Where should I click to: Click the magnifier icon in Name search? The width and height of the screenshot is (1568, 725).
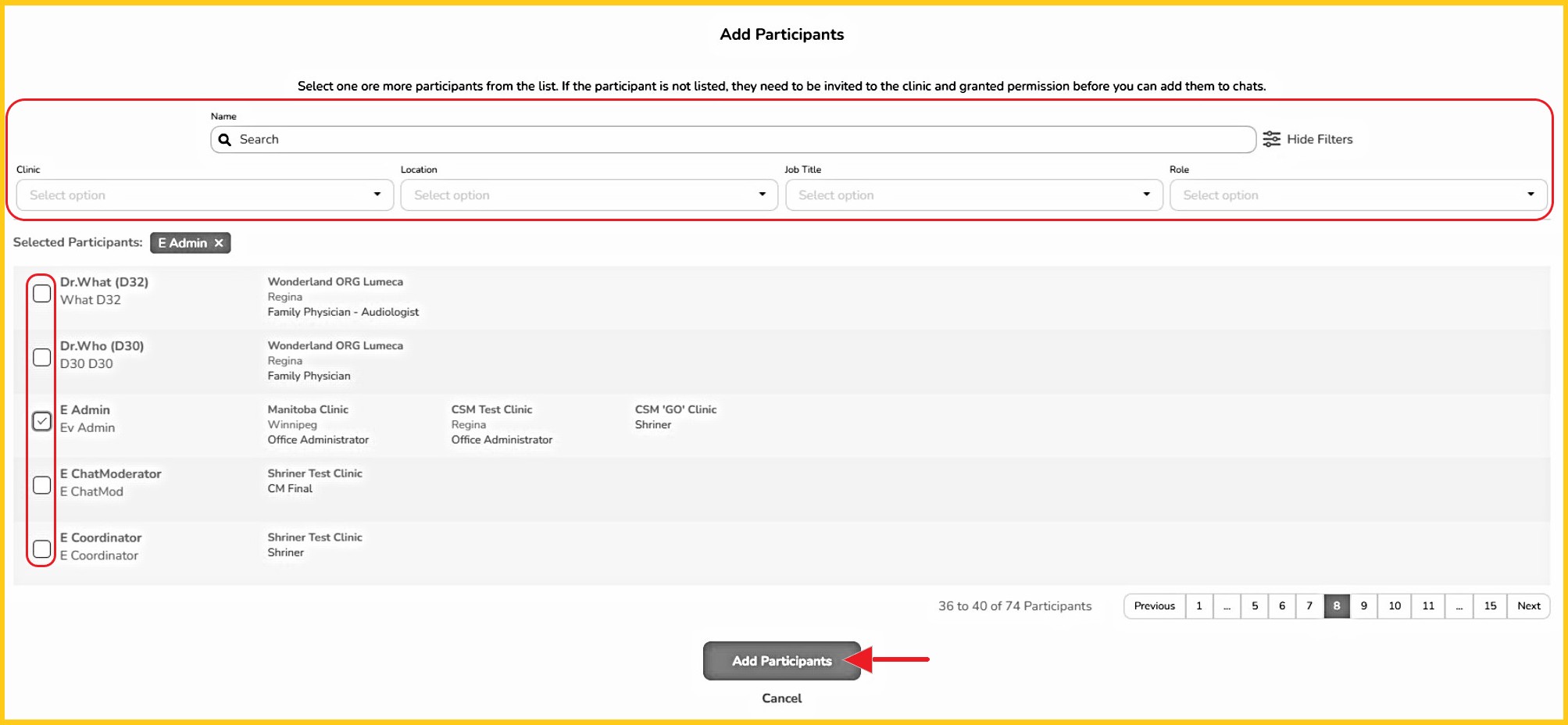point(225,140)
